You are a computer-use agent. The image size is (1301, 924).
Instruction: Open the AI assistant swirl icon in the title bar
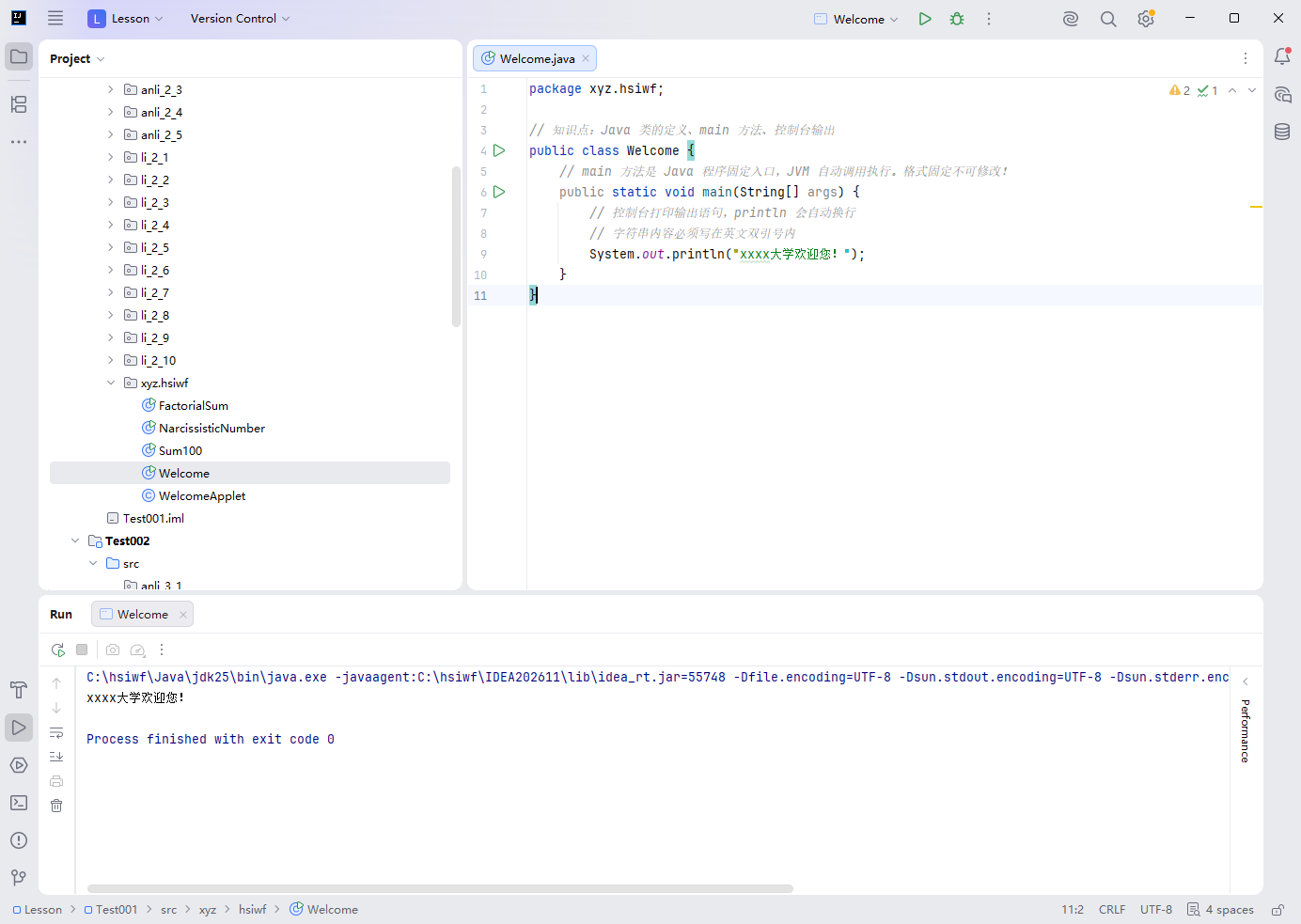click(1071, 19)
